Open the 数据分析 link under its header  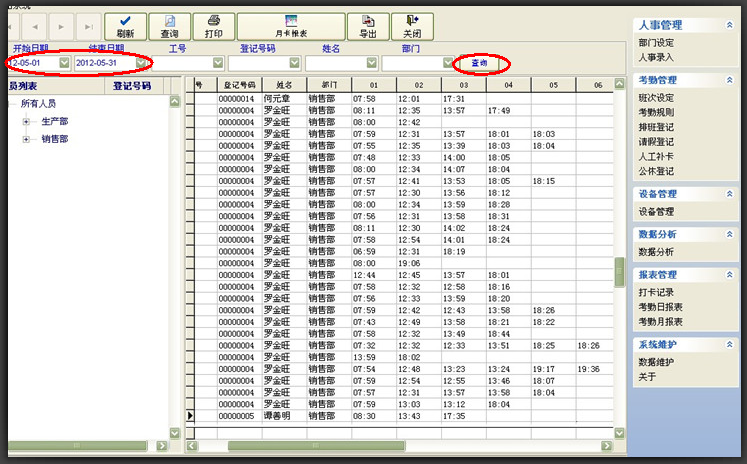(x=656, y=252)
